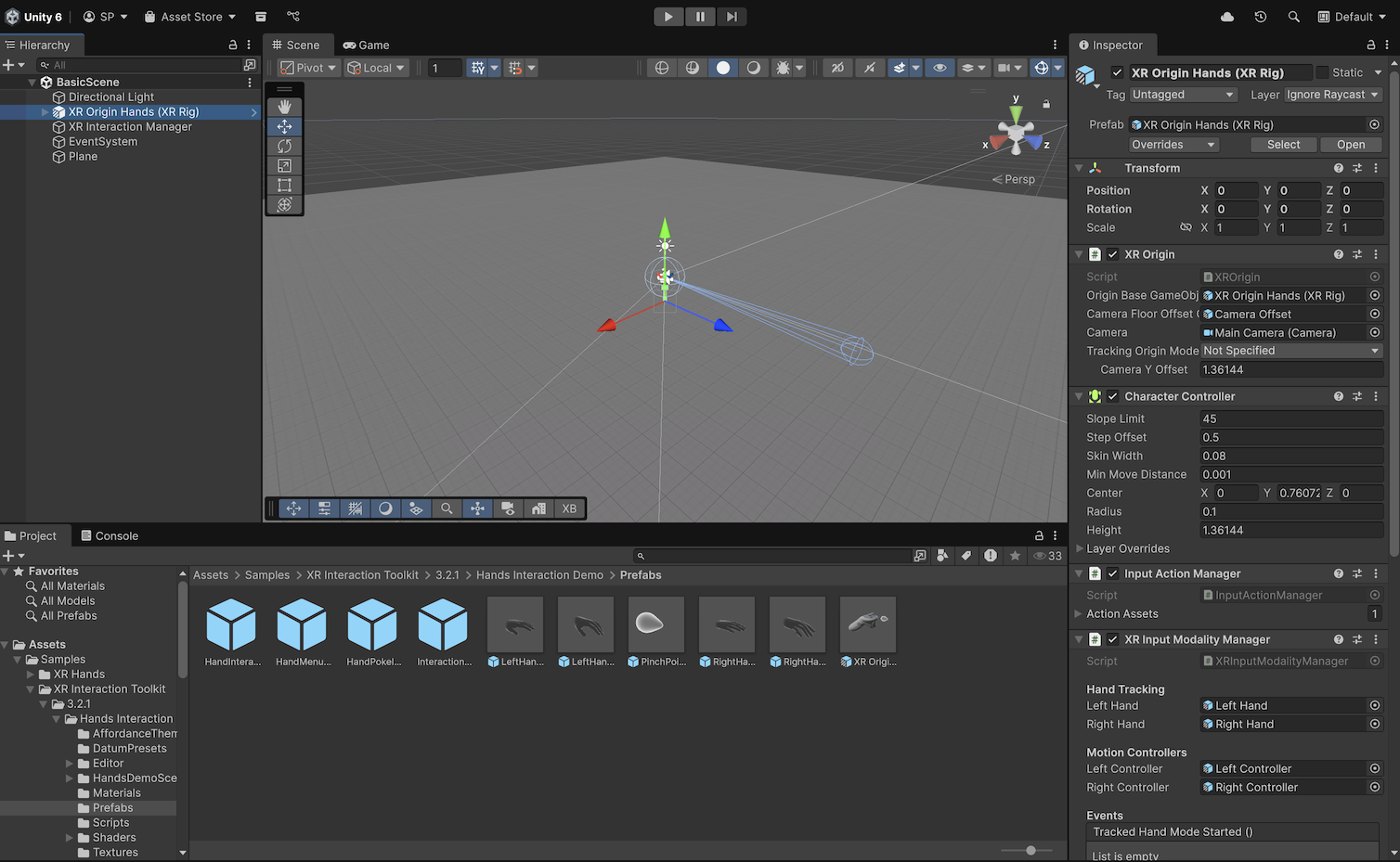Switch to the Console tab
This screenshot has width=1400, height=862.
point(110,535)
